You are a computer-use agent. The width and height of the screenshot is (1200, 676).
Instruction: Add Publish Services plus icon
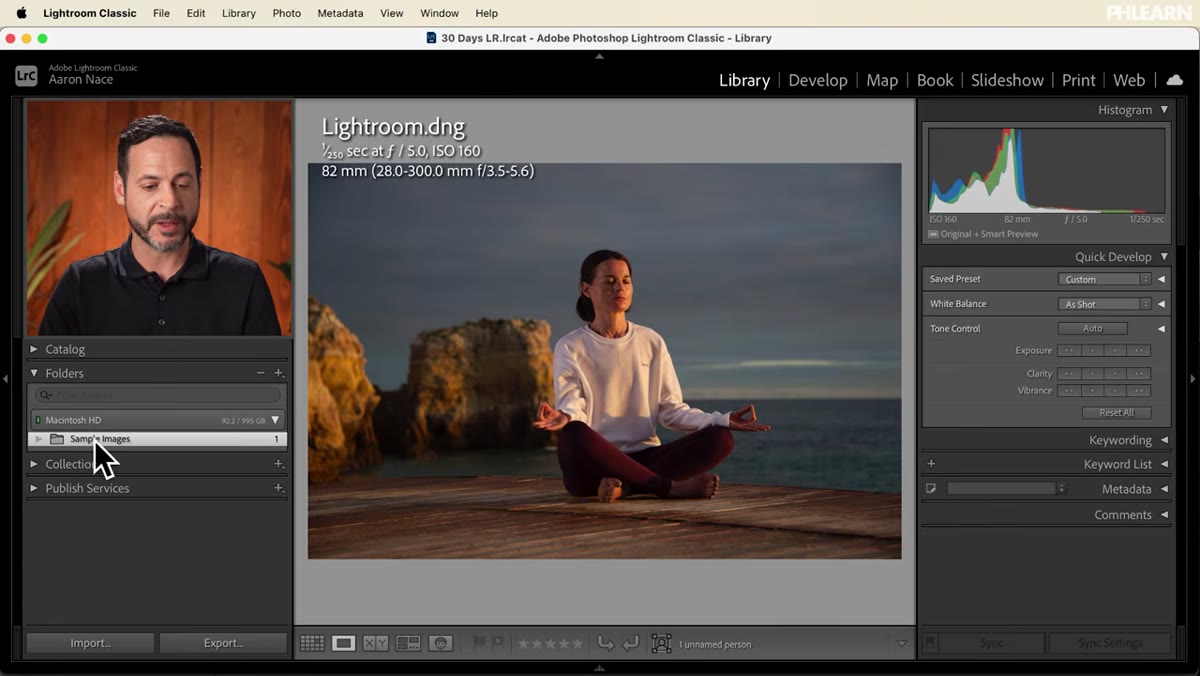tap(279, 488)
